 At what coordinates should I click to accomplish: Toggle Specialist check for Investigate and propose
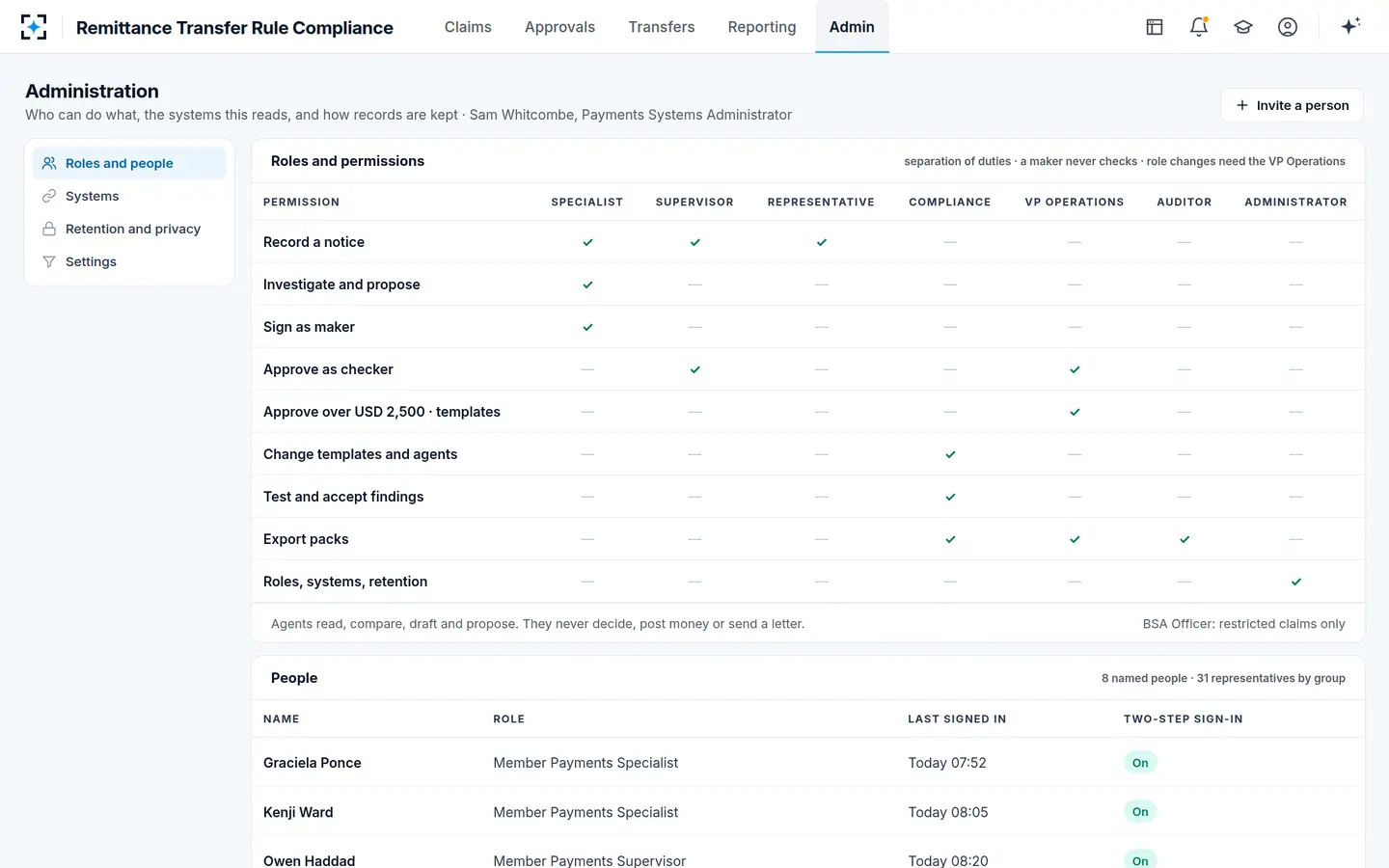point(587,285)
